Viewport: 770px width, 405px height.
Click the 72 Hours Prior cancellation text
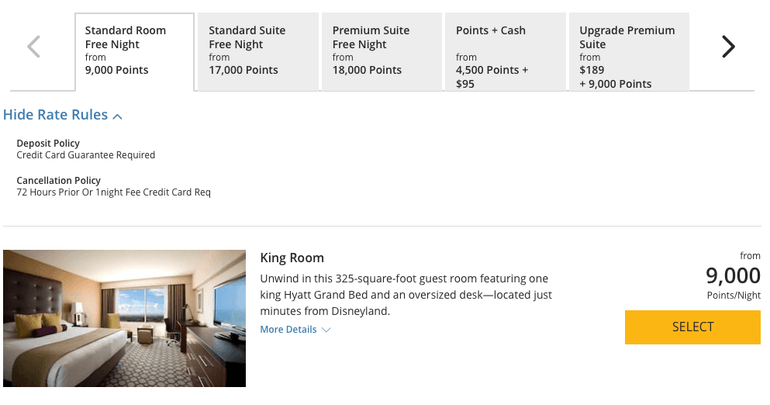click(114, 192)
